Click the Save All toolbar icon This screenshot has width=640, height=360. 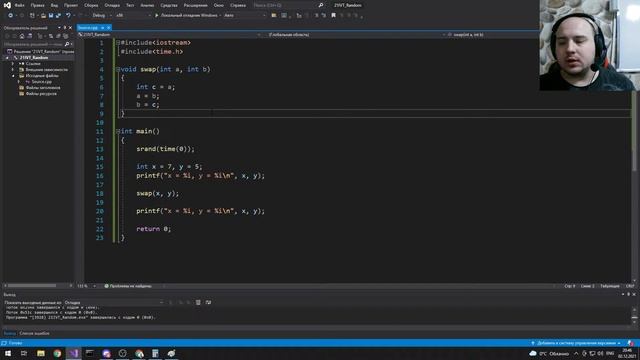58,16
